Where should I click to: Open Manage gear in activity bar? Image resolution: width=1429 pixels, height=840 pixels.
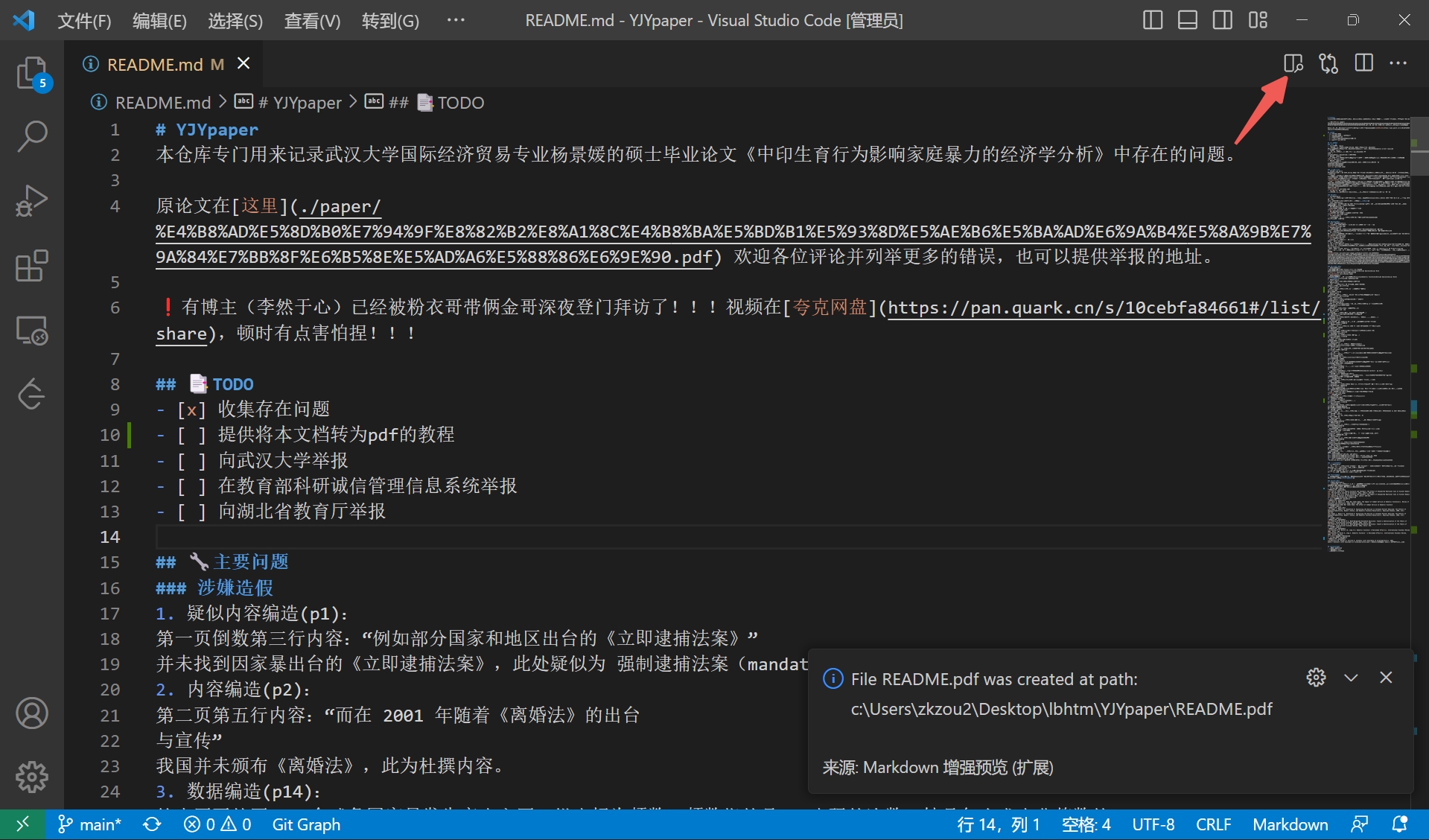tap(32, 777)
